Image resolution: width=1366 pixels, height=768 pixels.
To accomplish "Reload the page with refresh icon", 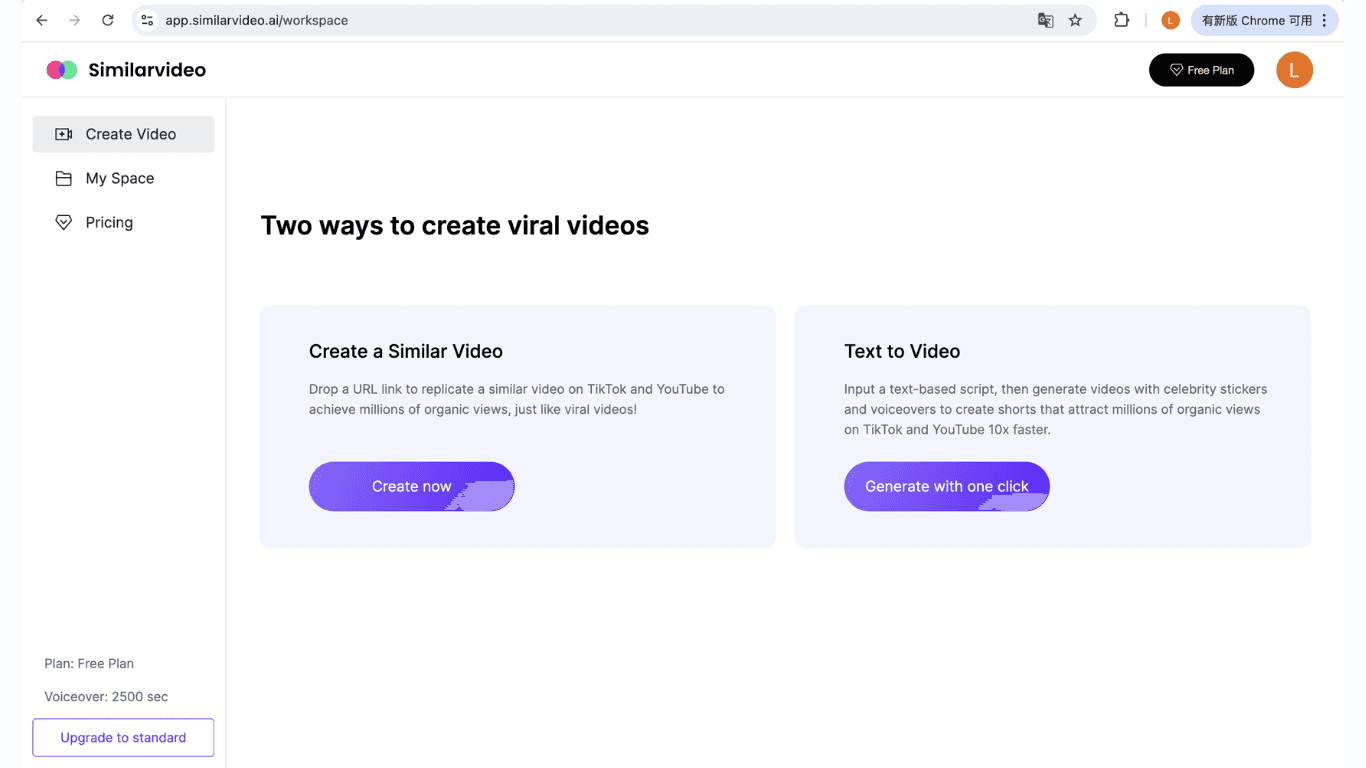I will pyautogui.click(x=108, y=20).
